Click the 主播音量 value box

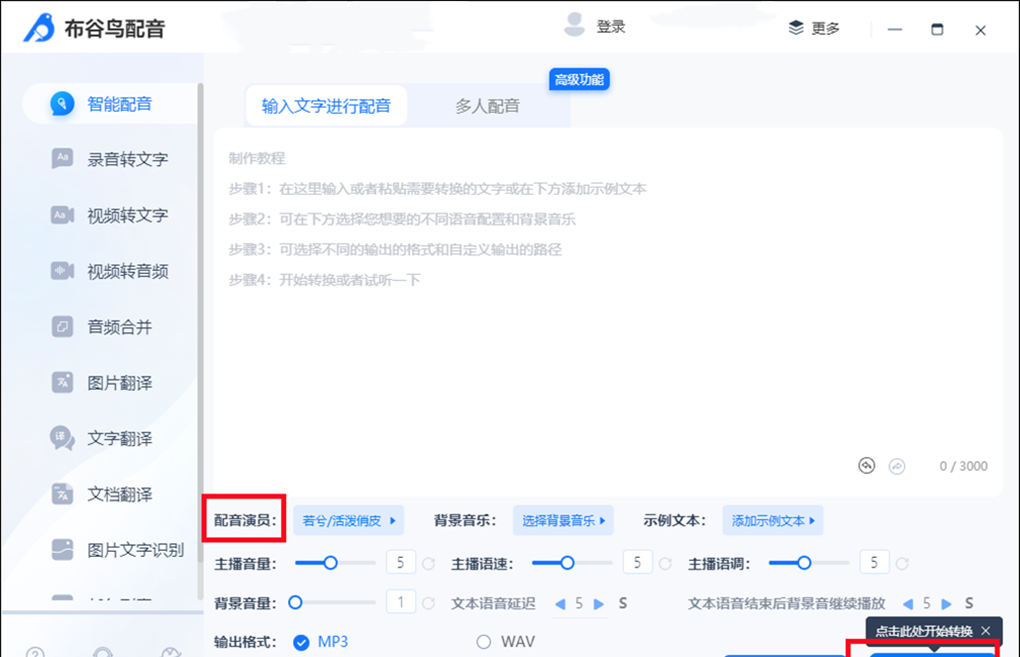tap(401, 562)
